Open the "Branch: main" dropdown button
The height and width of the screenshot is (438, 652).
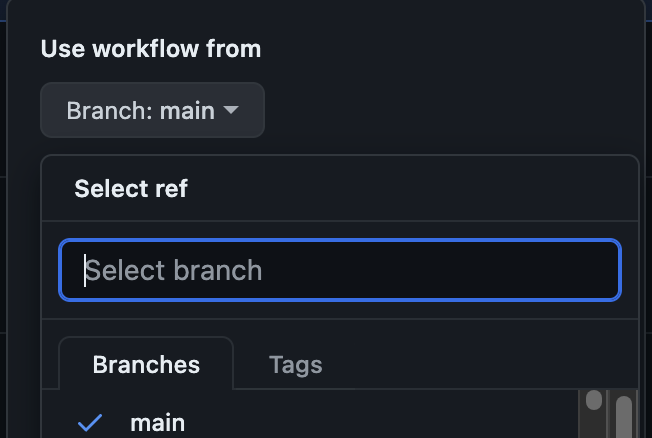152,110
